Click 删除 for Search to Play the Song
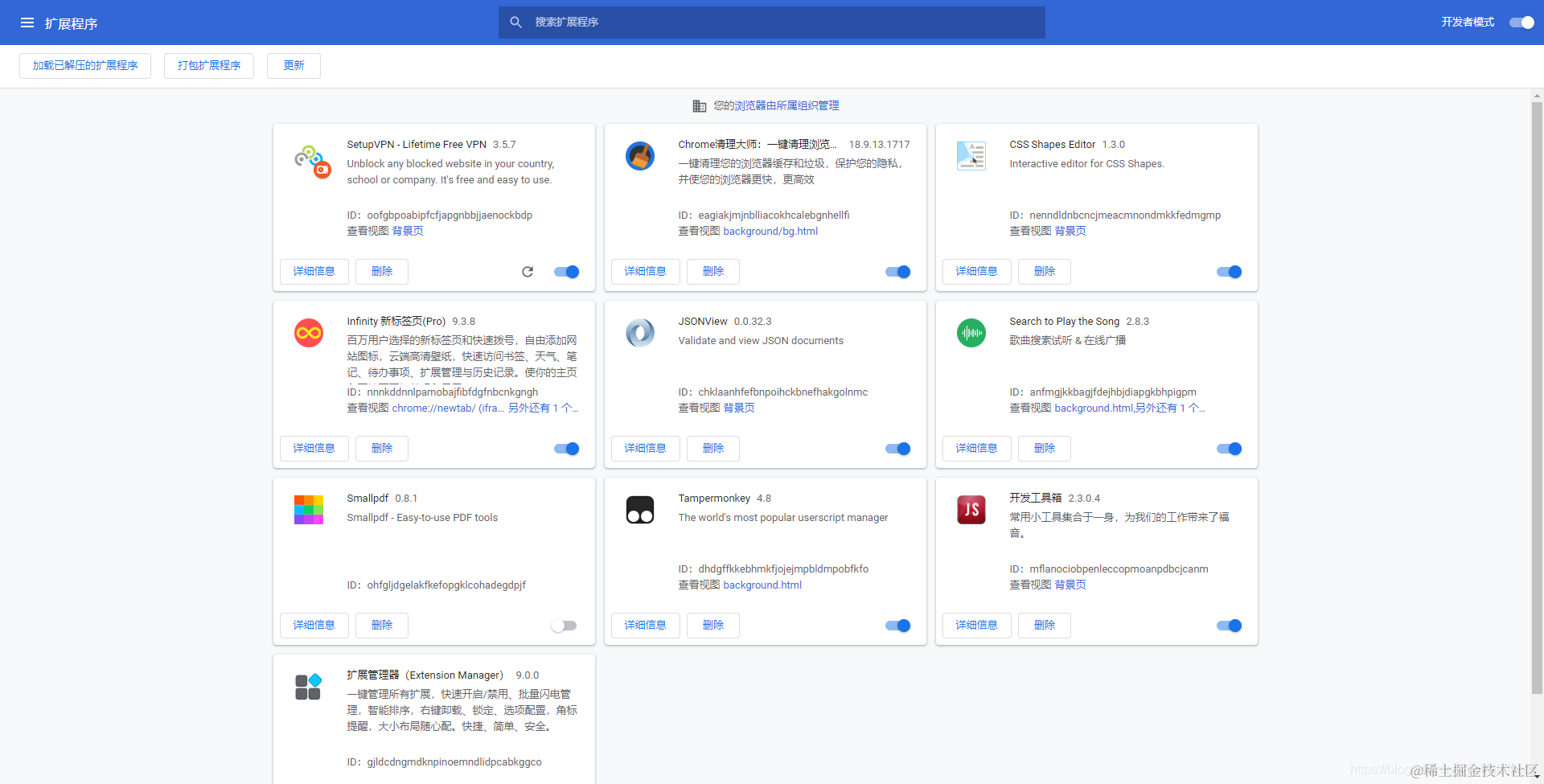Screen dimensions: 1544x784 tap(1045, 449)
